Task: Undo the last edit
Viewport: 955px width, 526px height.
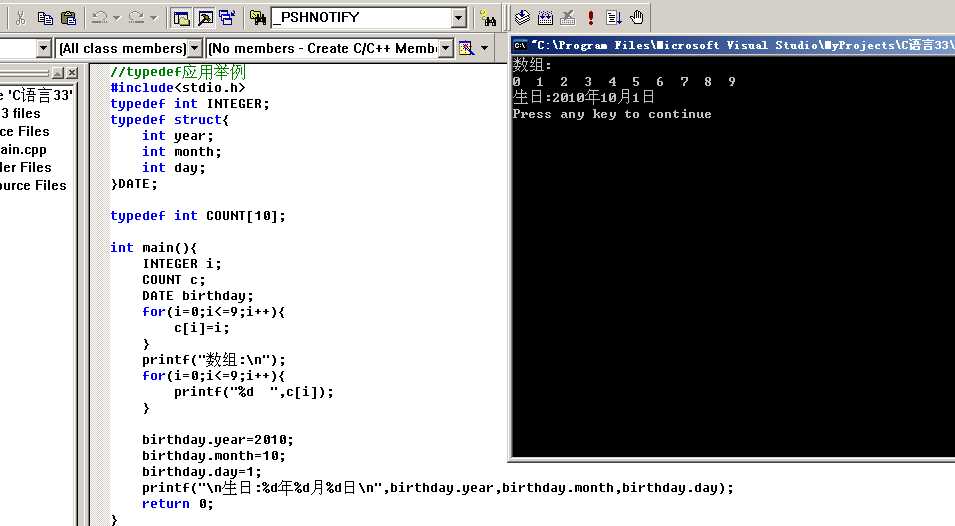Action: coord(99,18)
